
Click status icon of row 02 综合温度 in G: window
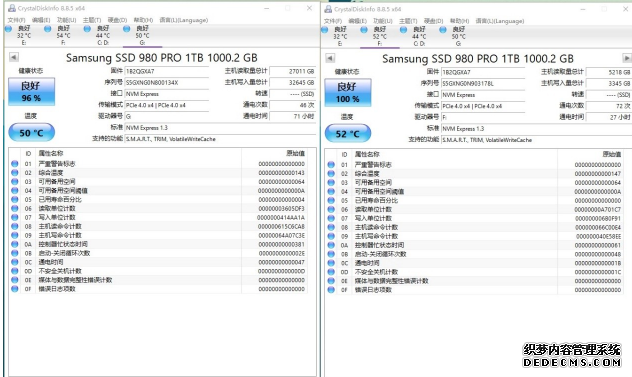pyautogui.click(x=15, y=173)
